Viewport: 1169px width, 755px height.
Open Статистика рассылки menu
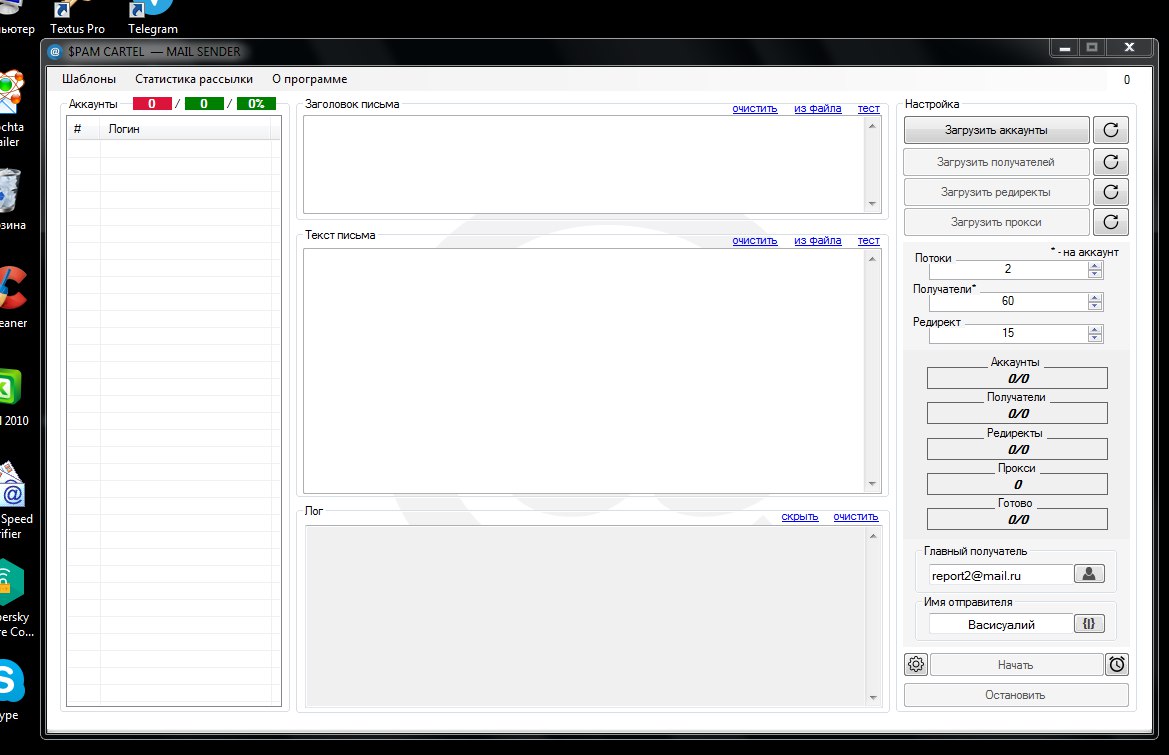(194, 79)
